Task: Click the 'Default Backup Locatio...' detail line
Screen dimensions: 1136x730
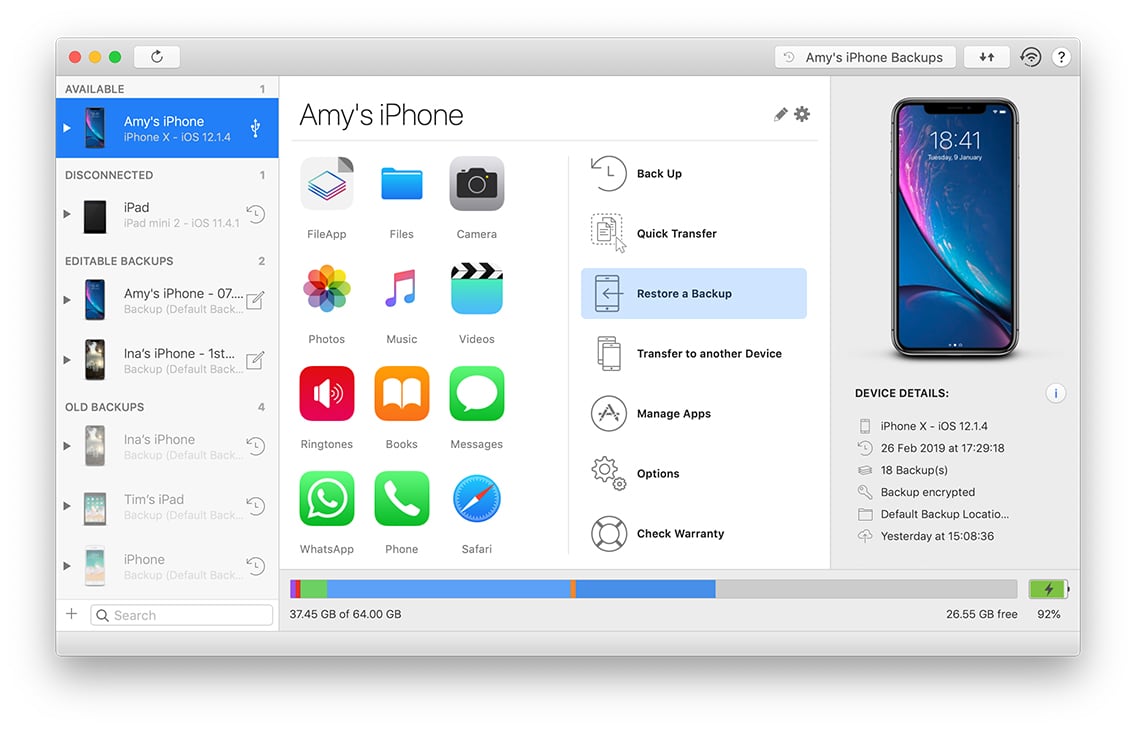Action: click(944, 514)
